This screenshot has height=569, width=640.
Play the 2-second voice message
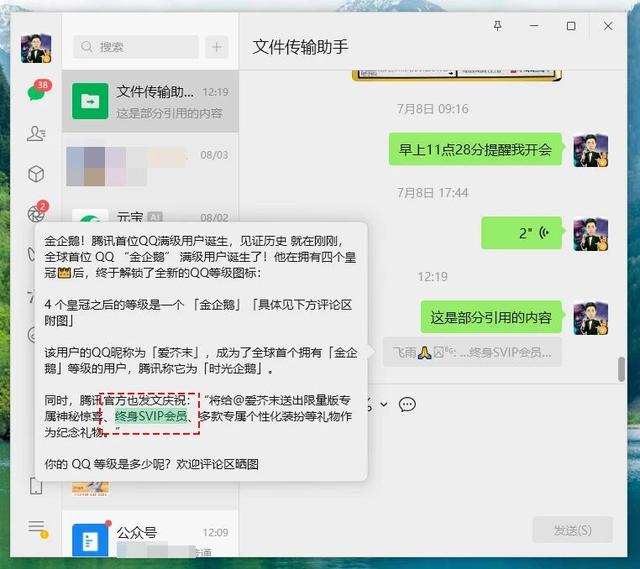[522, 233]
